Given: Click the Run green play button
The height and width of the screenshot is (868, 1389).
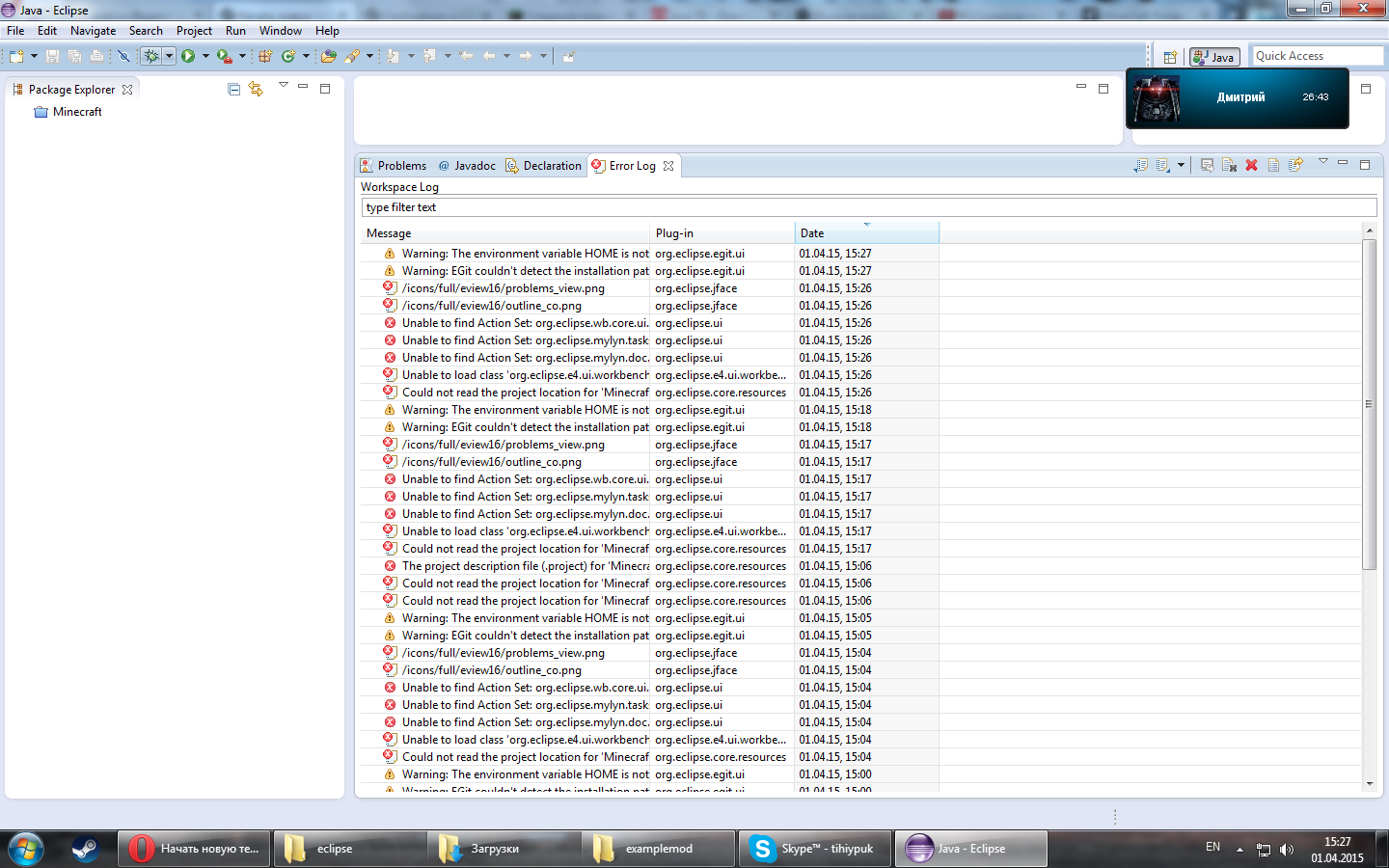Looking at the screenshot, I should [188, 56].
